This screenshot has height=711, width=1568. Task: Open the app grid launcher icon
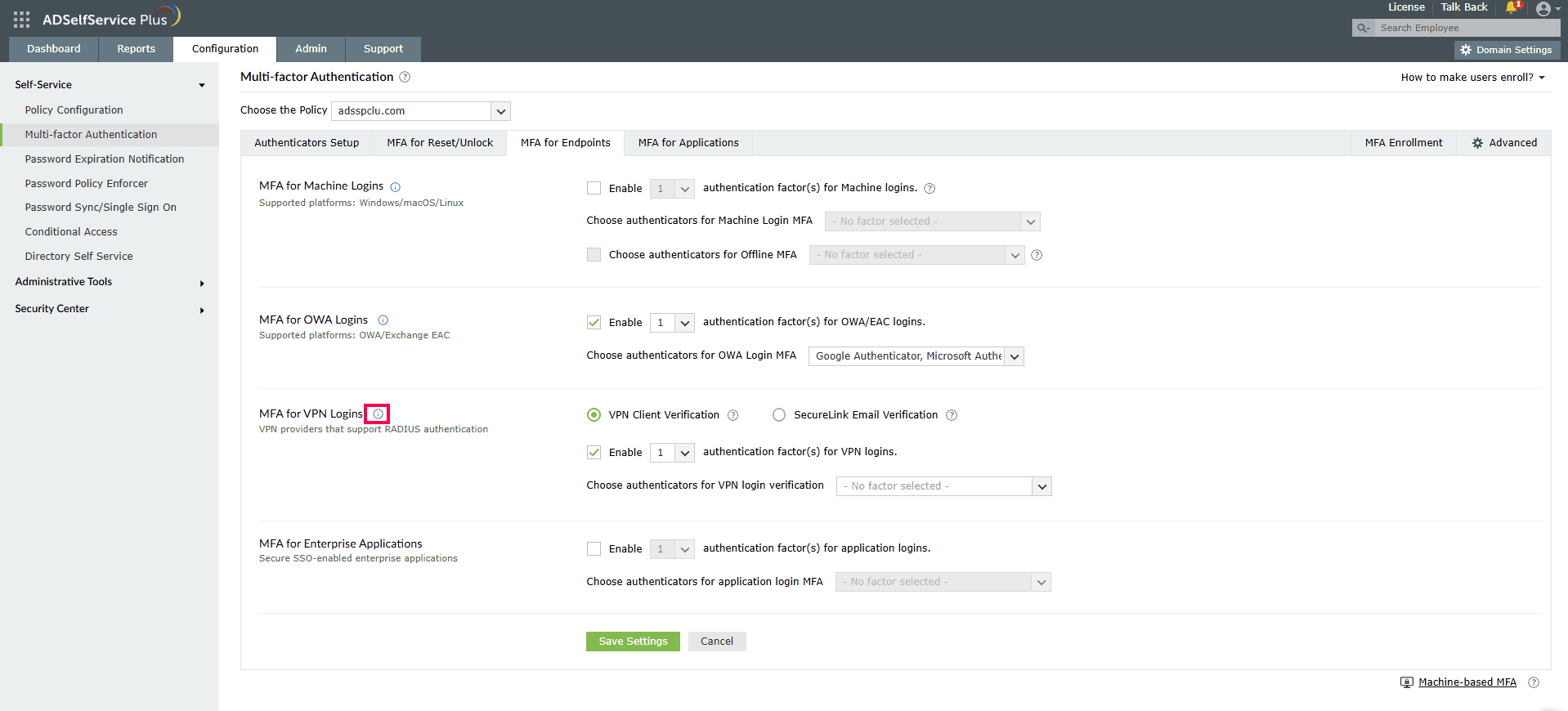(22, 20)
